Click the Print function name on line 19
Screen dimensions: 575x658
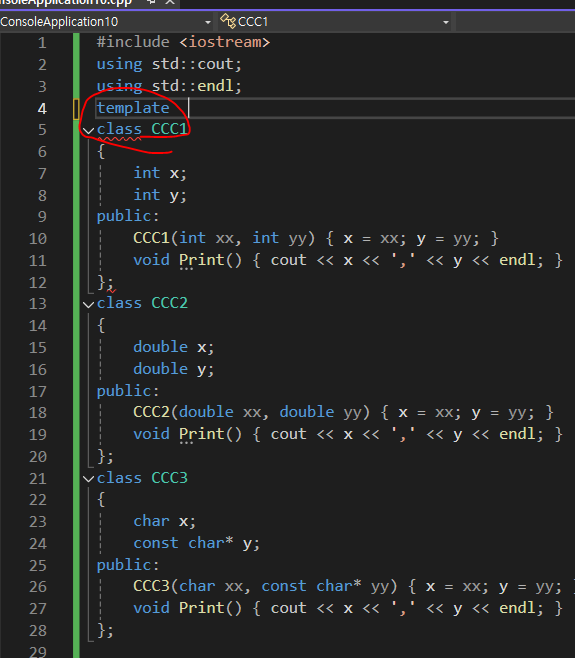(x=202, y=434)
